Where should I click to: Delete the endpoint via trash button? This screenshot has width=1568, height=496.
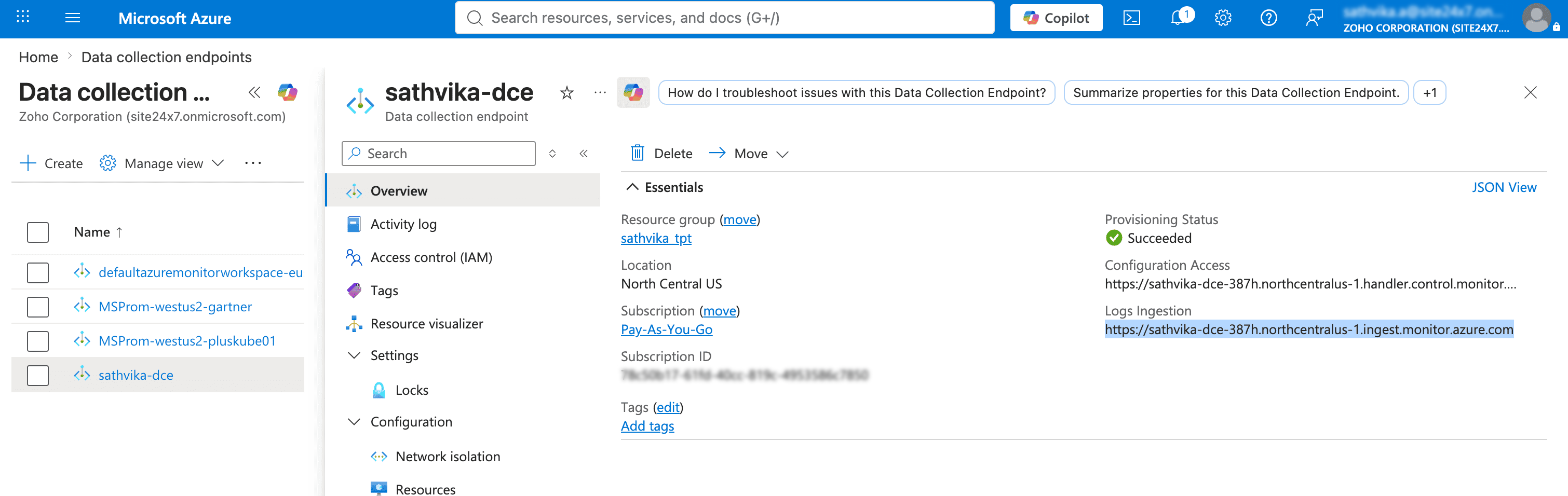(661, 154)
